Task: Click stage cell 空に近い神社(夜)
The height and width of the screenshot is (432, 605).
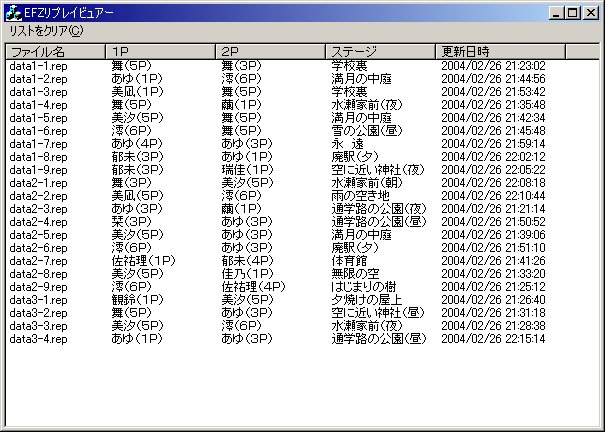Action: pyautogui.click(x=378, y=170)
